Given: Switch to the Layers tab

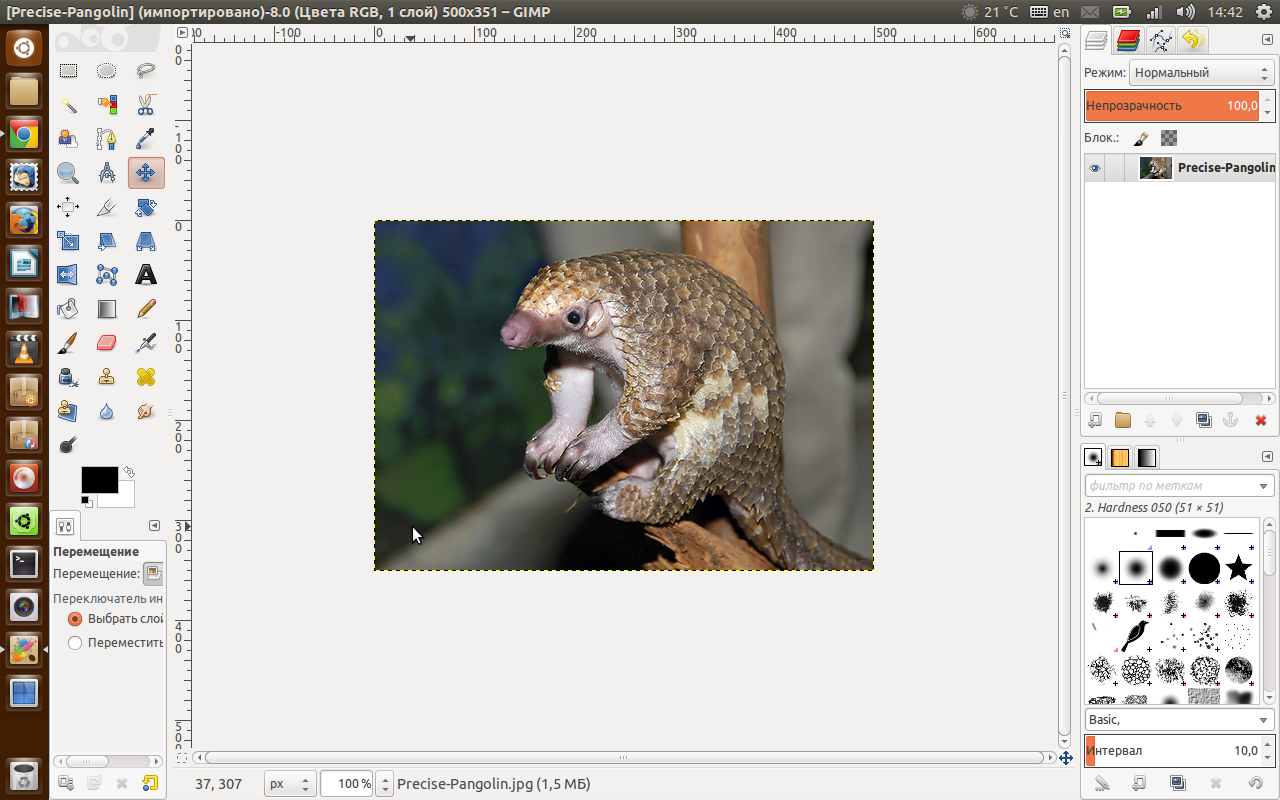Looking at the screenshot, I should 1097,40.
